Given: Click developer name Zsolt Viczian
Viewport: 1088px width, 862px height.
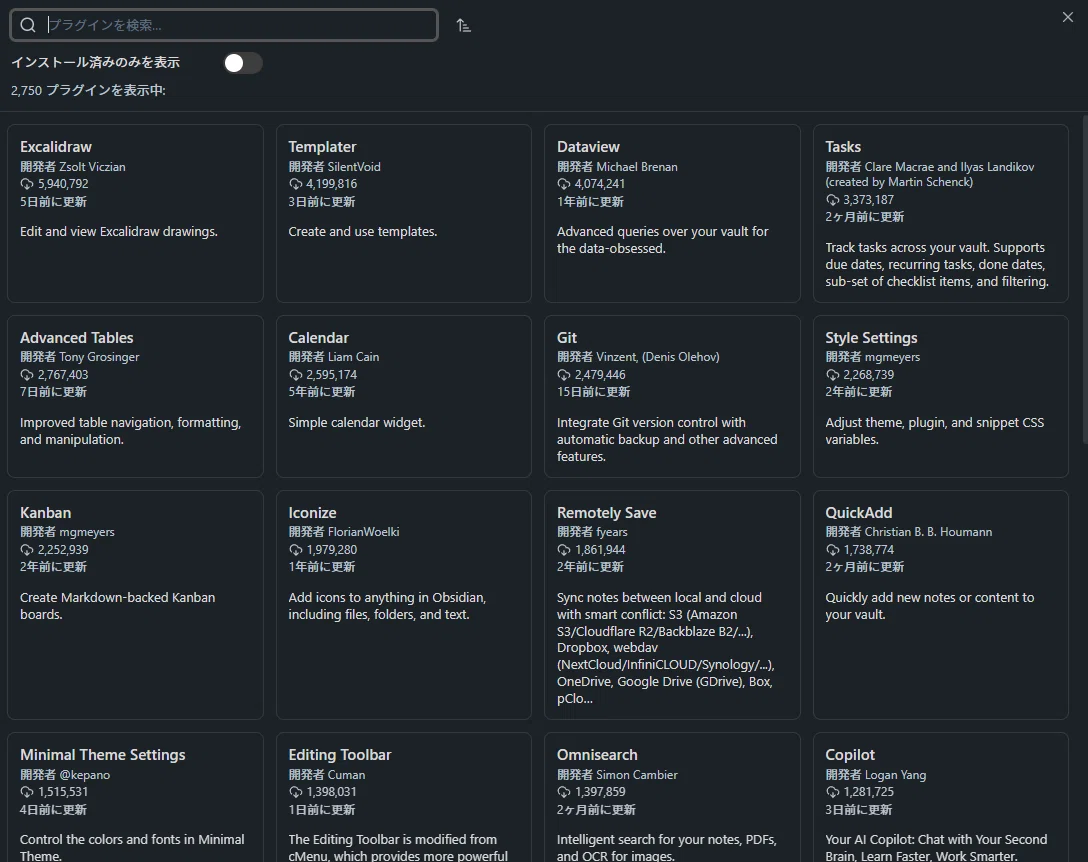Looking at the screenshot, I should [x=92, y=167].
